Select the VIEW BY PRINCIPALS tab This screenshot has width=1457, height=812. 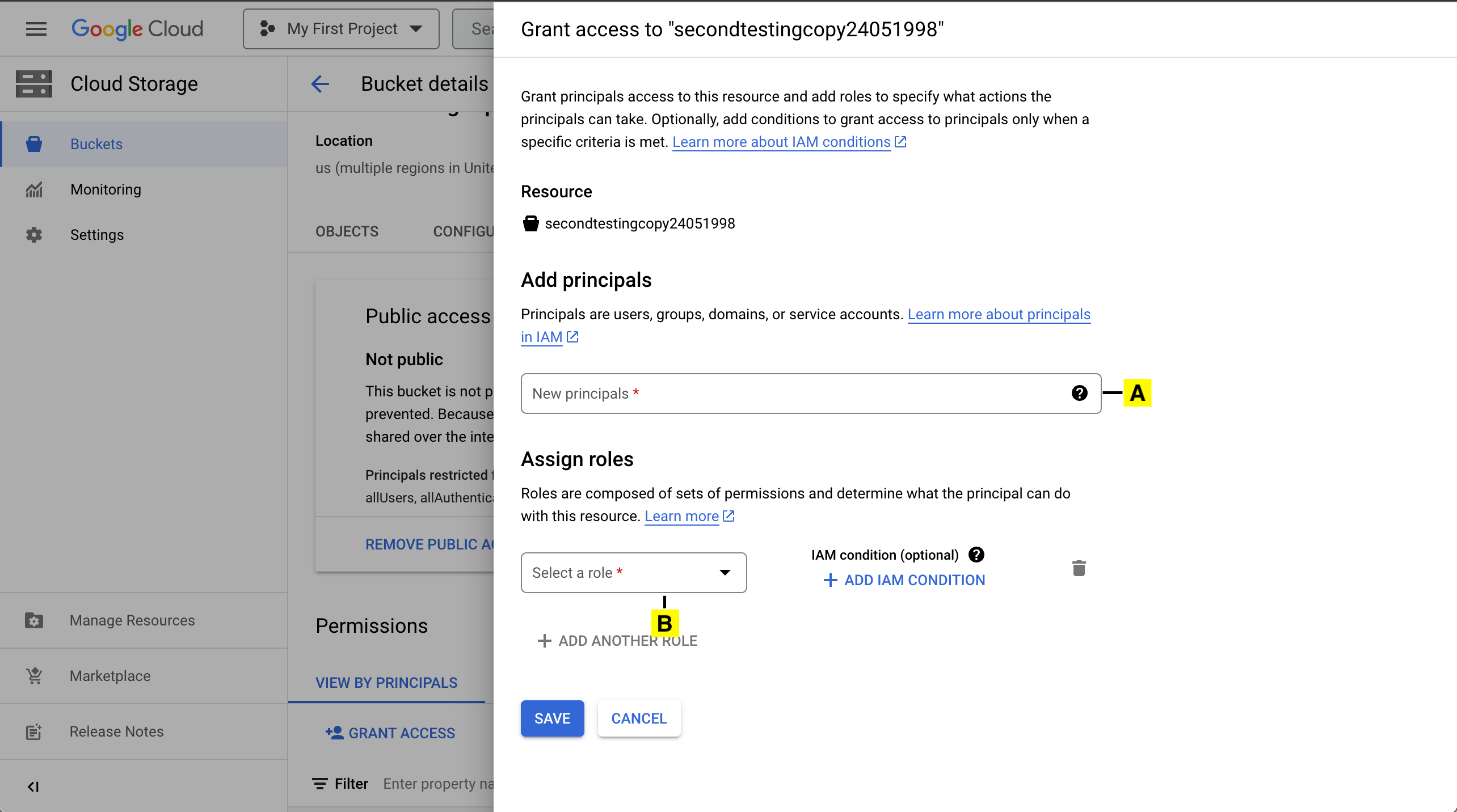386,683
